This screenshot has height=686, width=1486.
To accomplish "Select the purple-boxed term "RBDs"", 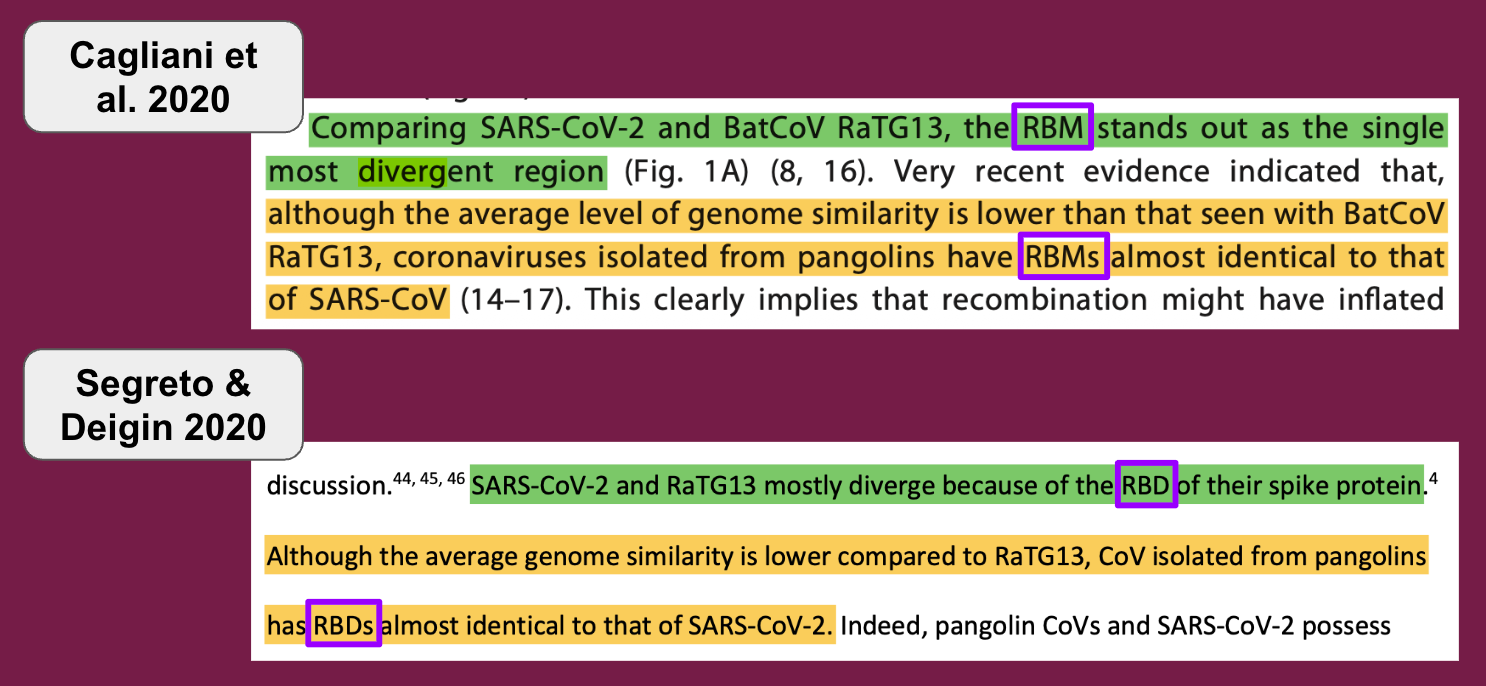I will tap(344, 625).
